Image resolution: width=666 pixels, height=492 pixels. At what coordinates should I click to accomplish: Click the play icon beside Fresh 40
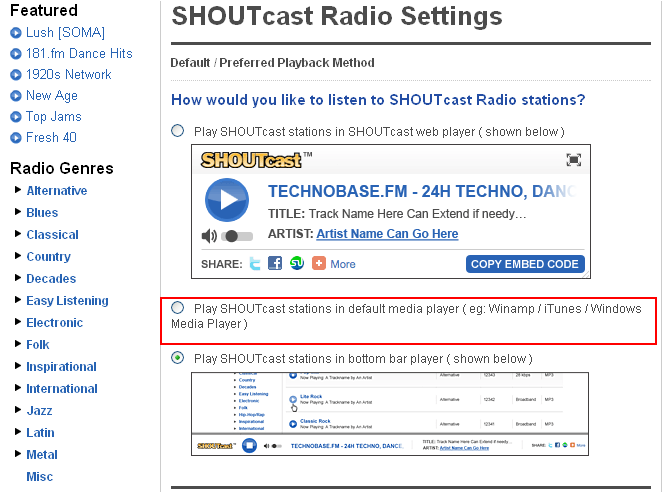[x=16, y=138]
